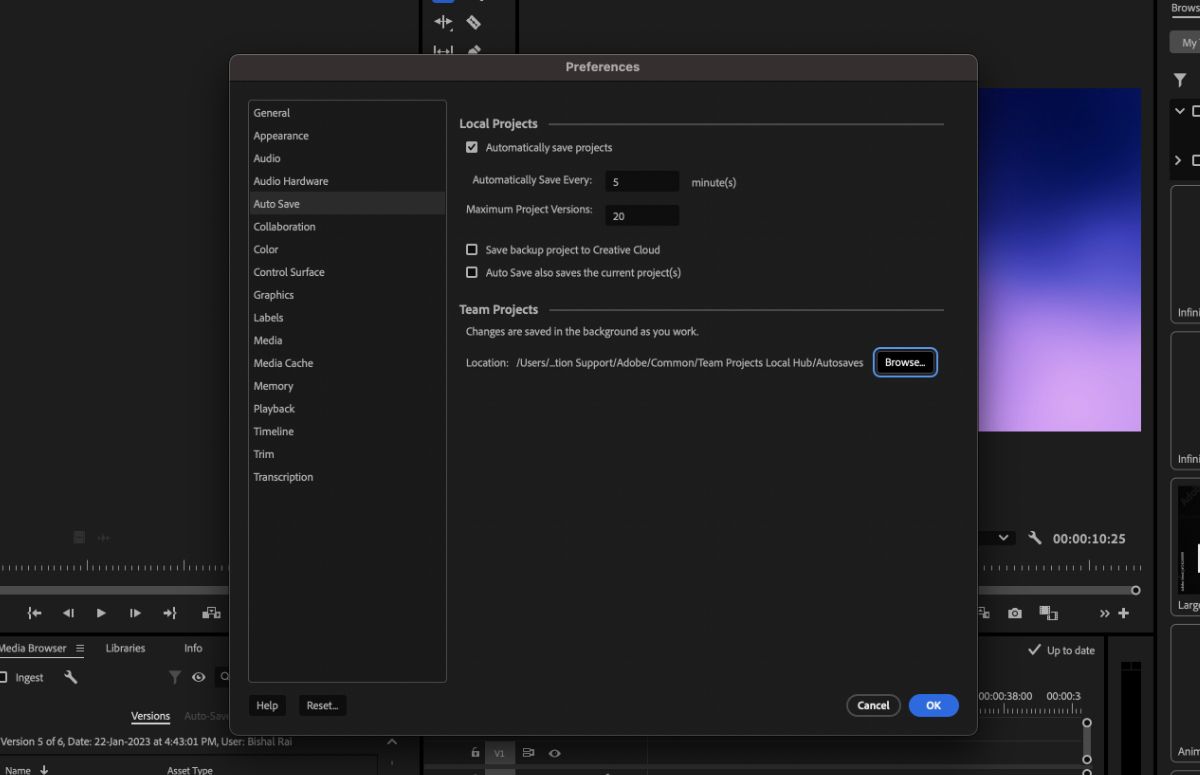Open the Info tab
Viewport: 1200px width, 775px height.
point(192,648)
